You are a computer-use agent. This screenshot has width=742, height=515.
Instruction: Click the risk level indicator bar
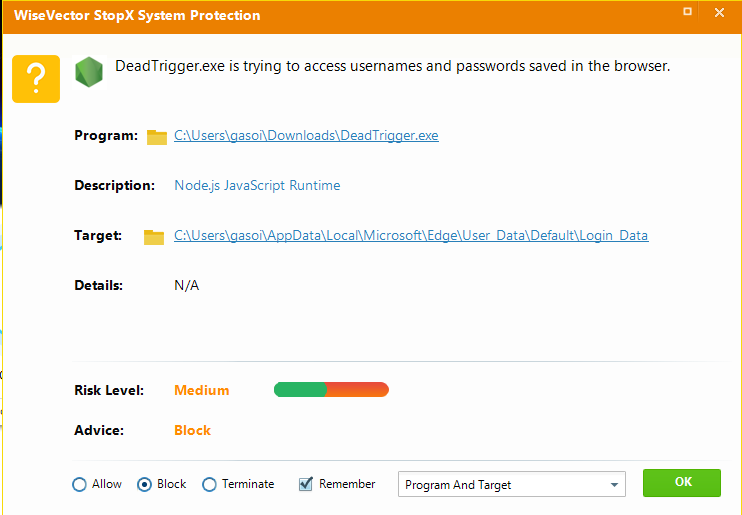click(331, 390)
